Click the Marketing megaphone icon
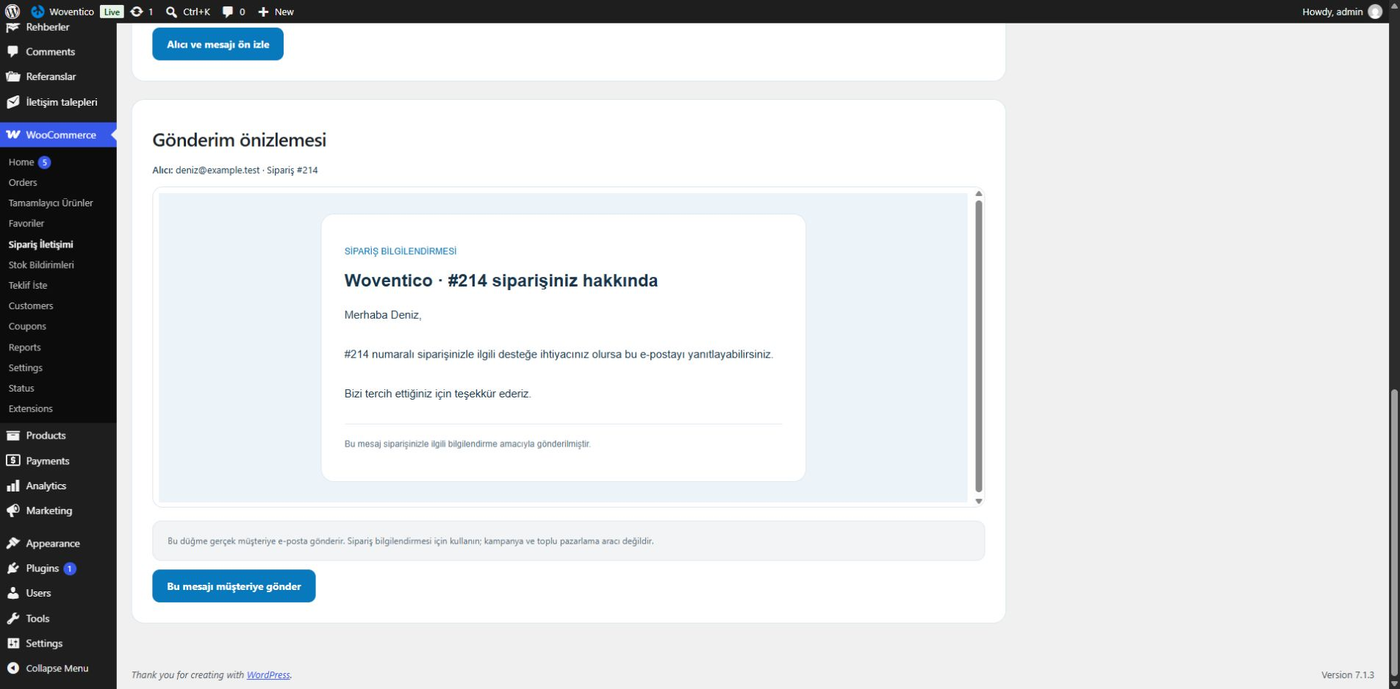 coord(13,511)
